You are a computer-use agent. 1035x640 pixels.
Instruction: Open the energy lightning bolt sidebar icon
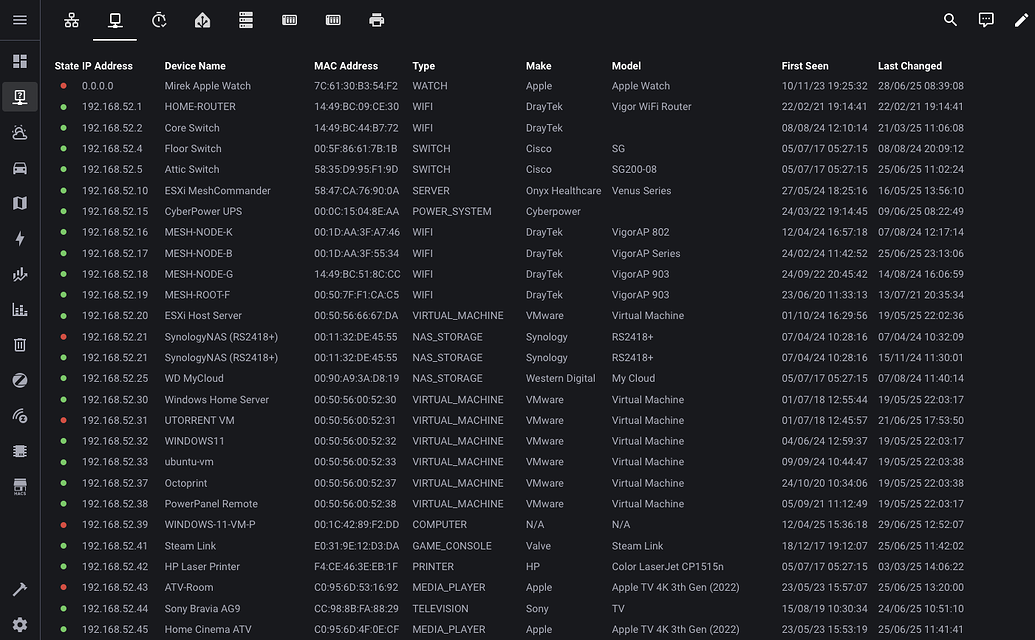click(20, 238)
